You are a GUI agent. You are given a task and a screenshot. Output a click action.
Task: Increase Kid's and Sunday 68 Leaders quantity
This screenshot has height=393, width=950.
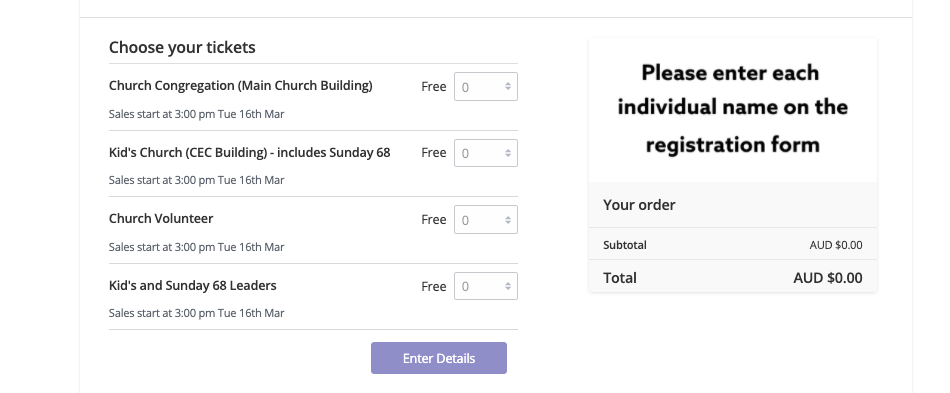tap(508, 283)
